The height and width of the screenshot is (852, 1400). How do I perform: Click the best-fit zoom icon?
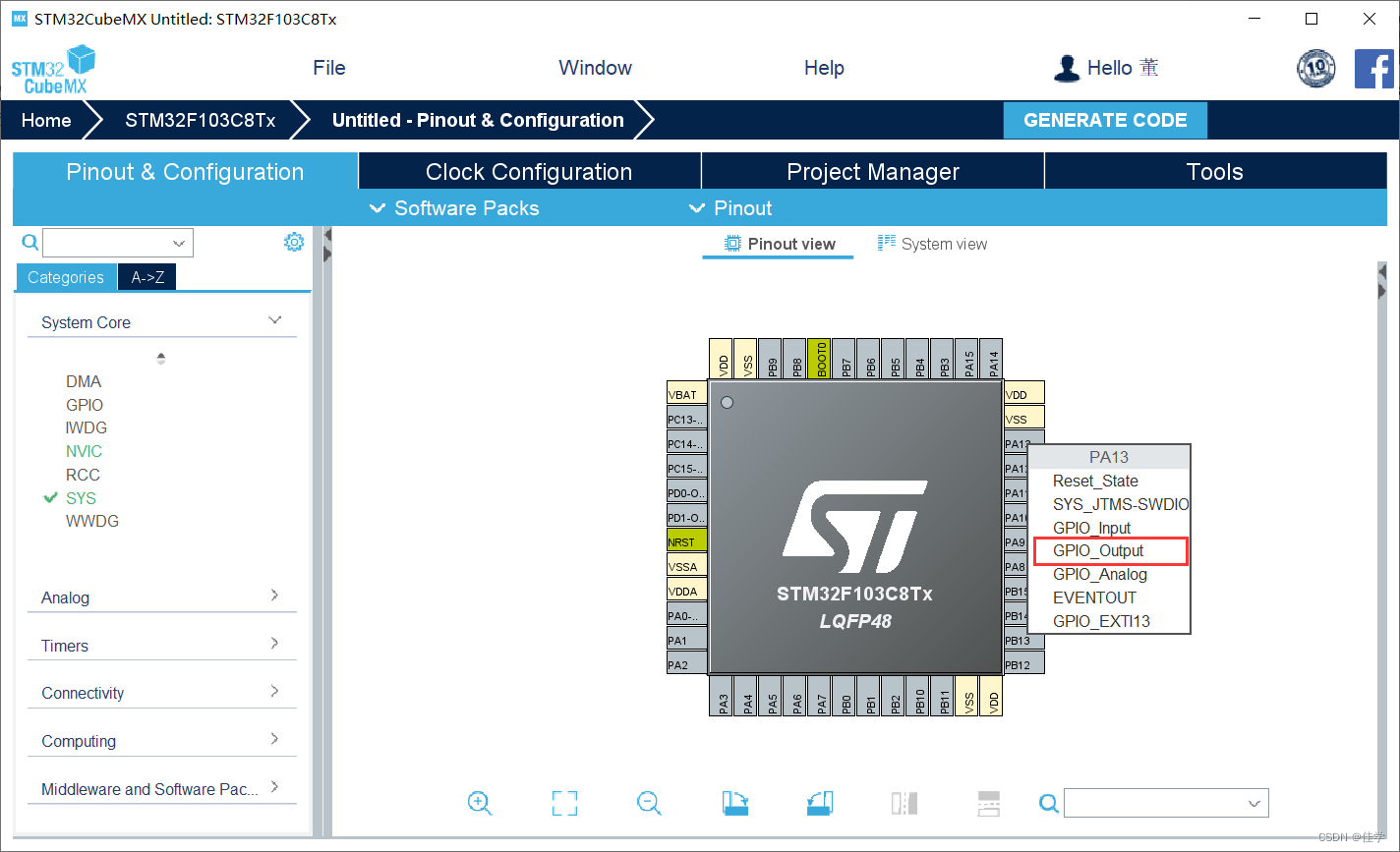pyautogui.click(x=564, y=803)
